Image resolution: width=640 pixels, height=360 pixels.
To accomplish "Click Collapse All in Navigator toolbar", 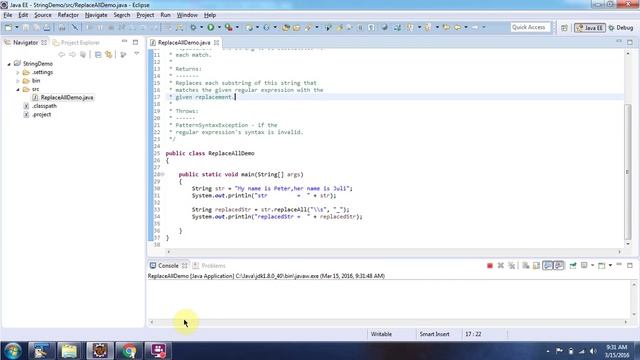I will point(98,54).
